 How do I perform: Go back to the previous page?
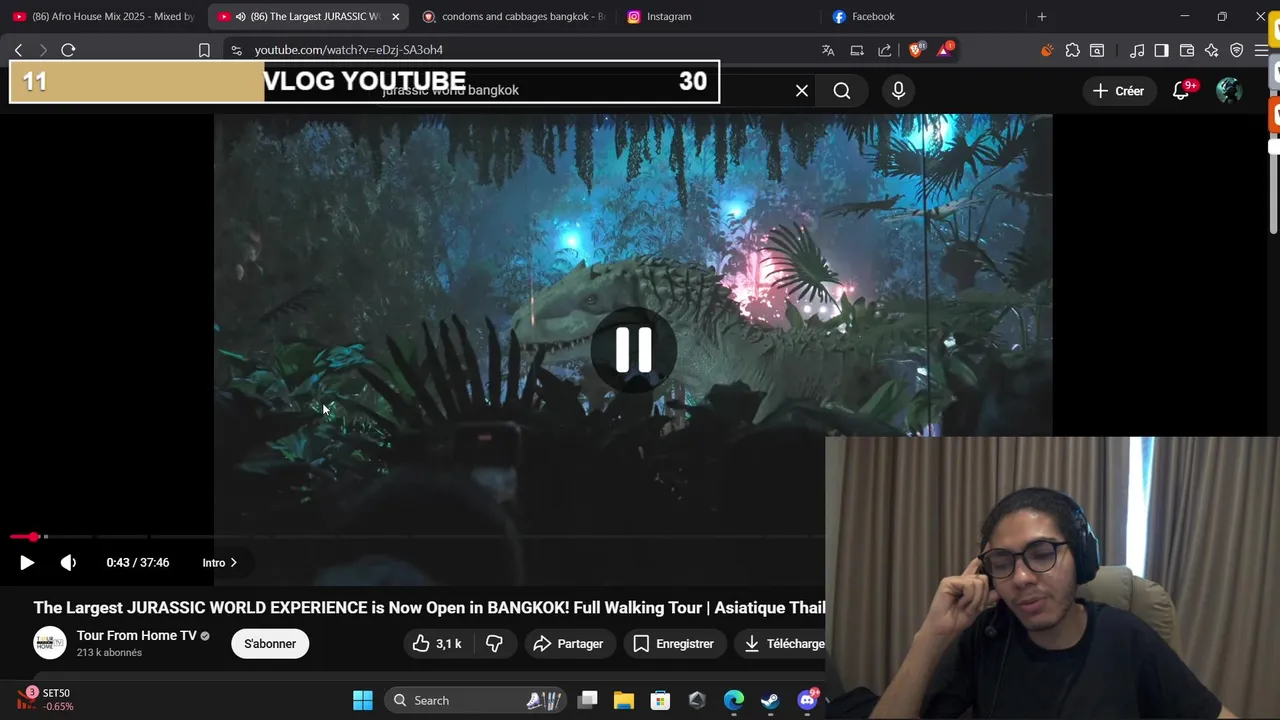18,50
